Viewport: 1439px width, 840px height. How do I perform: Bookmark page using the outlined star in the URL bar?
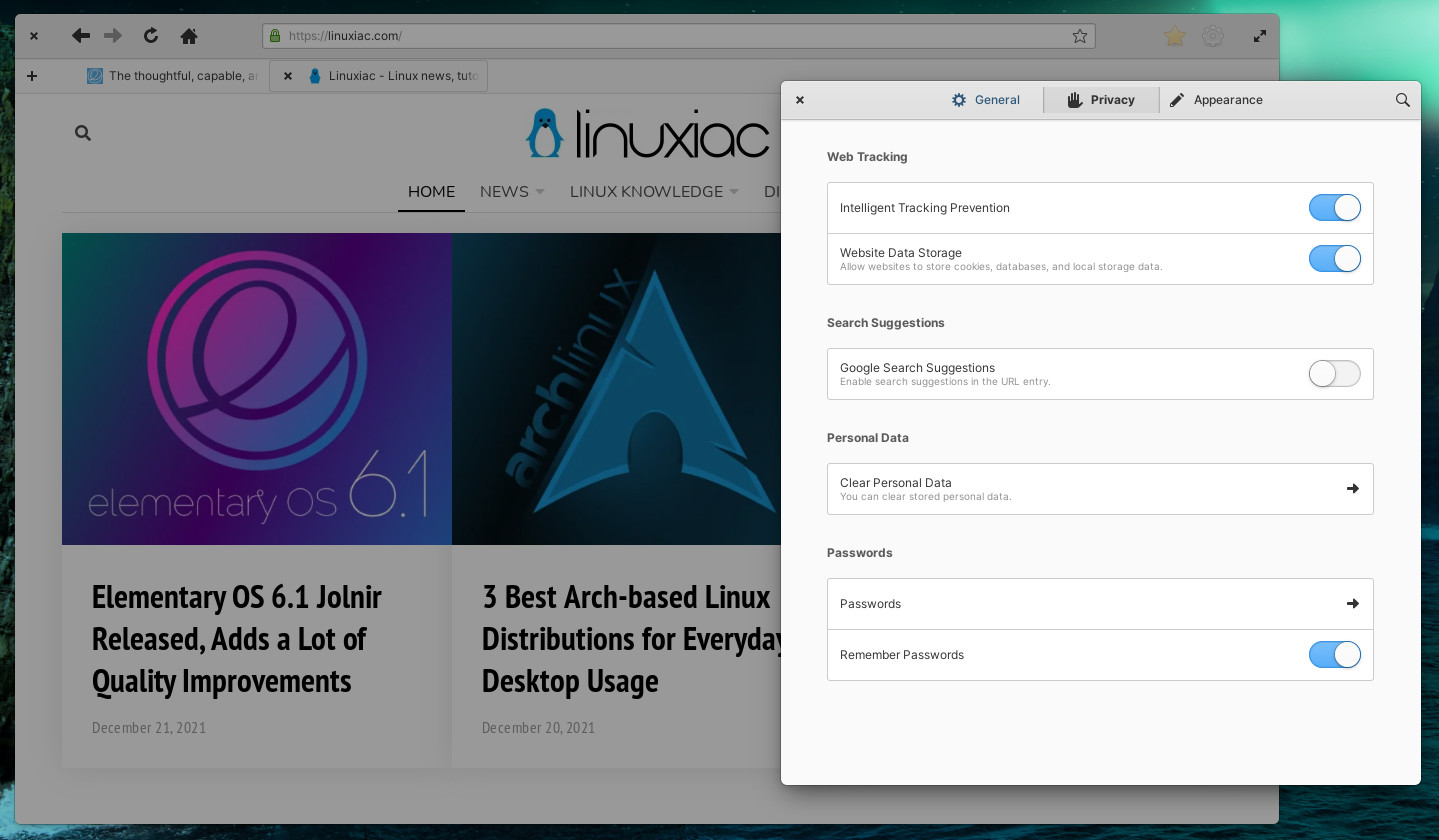1079,36
